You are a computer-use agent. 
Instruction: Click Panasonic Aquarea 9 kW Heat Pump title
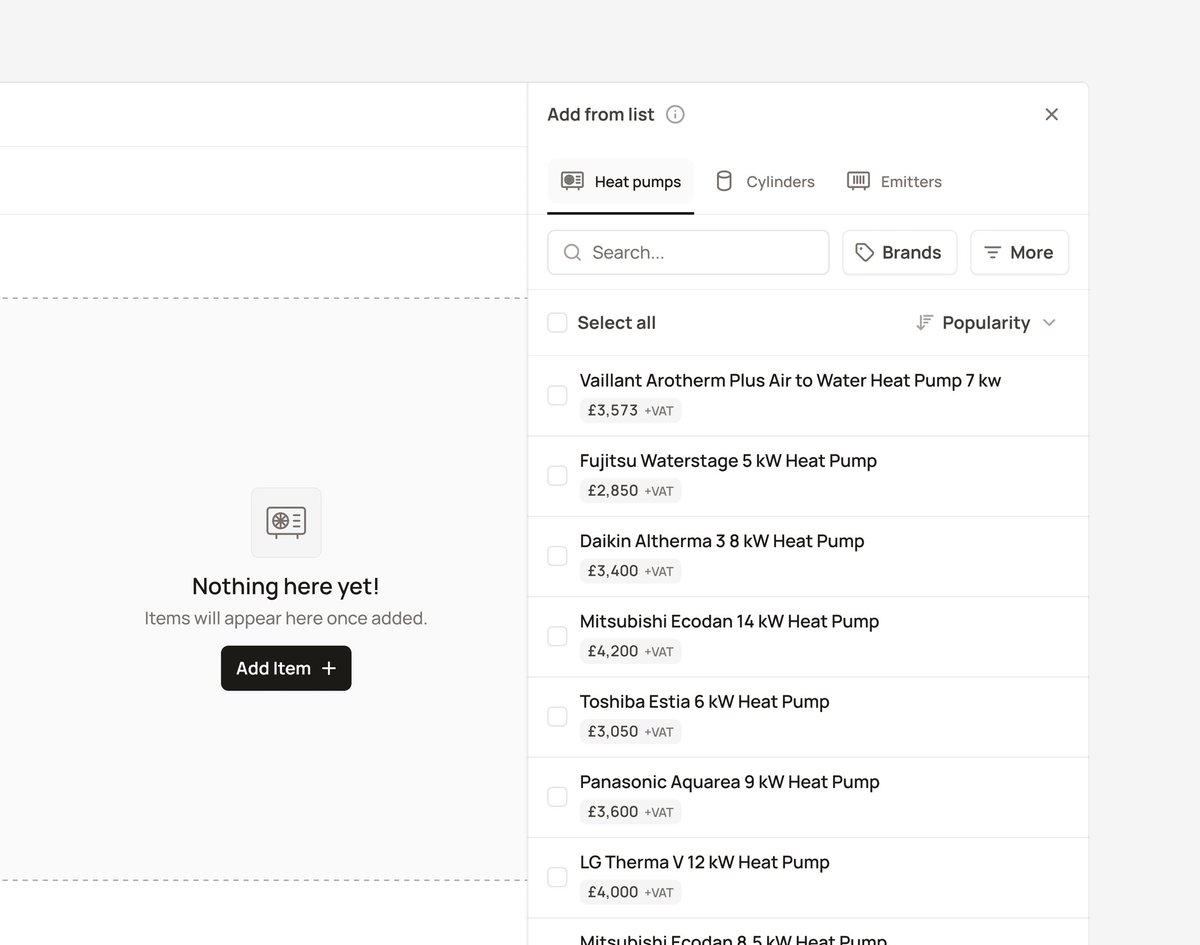point(730,782)
